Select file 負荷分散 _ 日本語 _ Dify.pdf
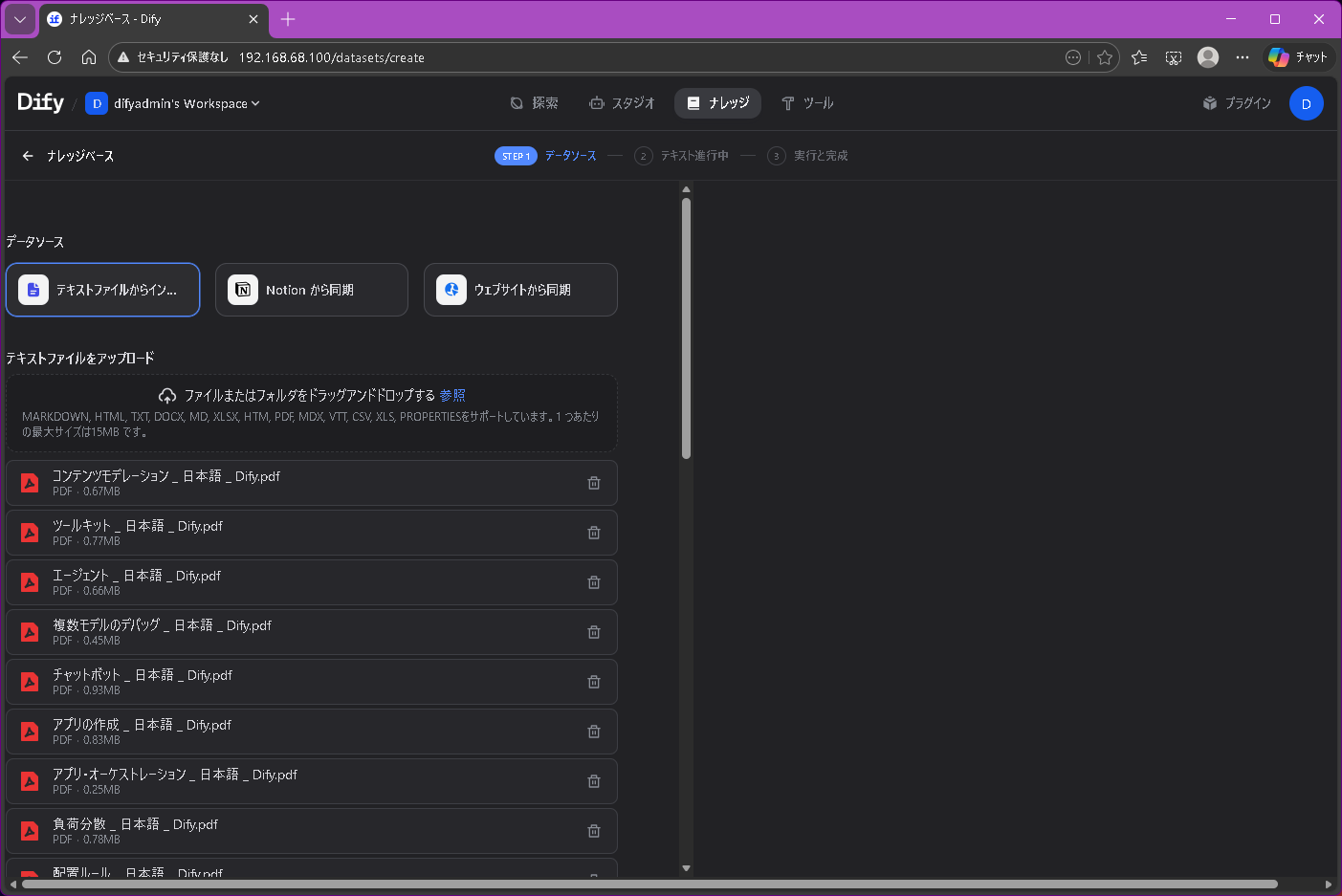The height and width of the screenshot is (896, 1342). coord(312,831)
